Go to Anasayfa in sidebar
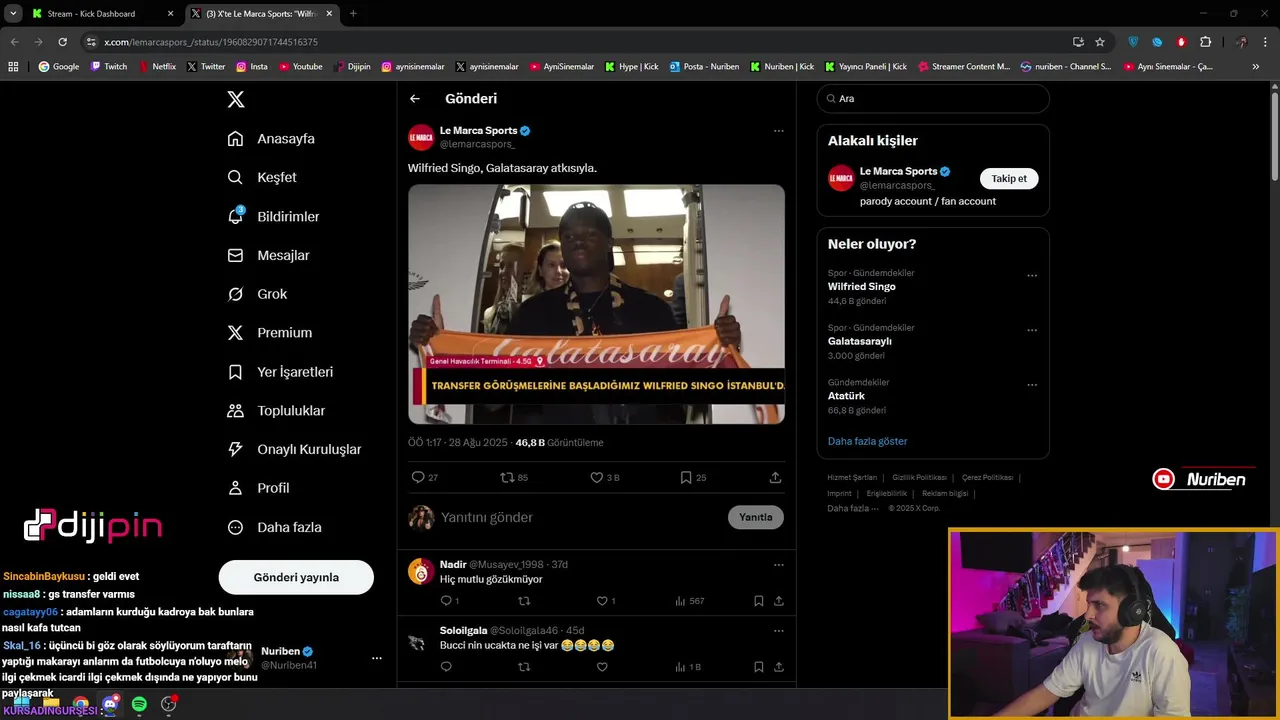This screenshot has width=1280, height=720. point(271,139)
